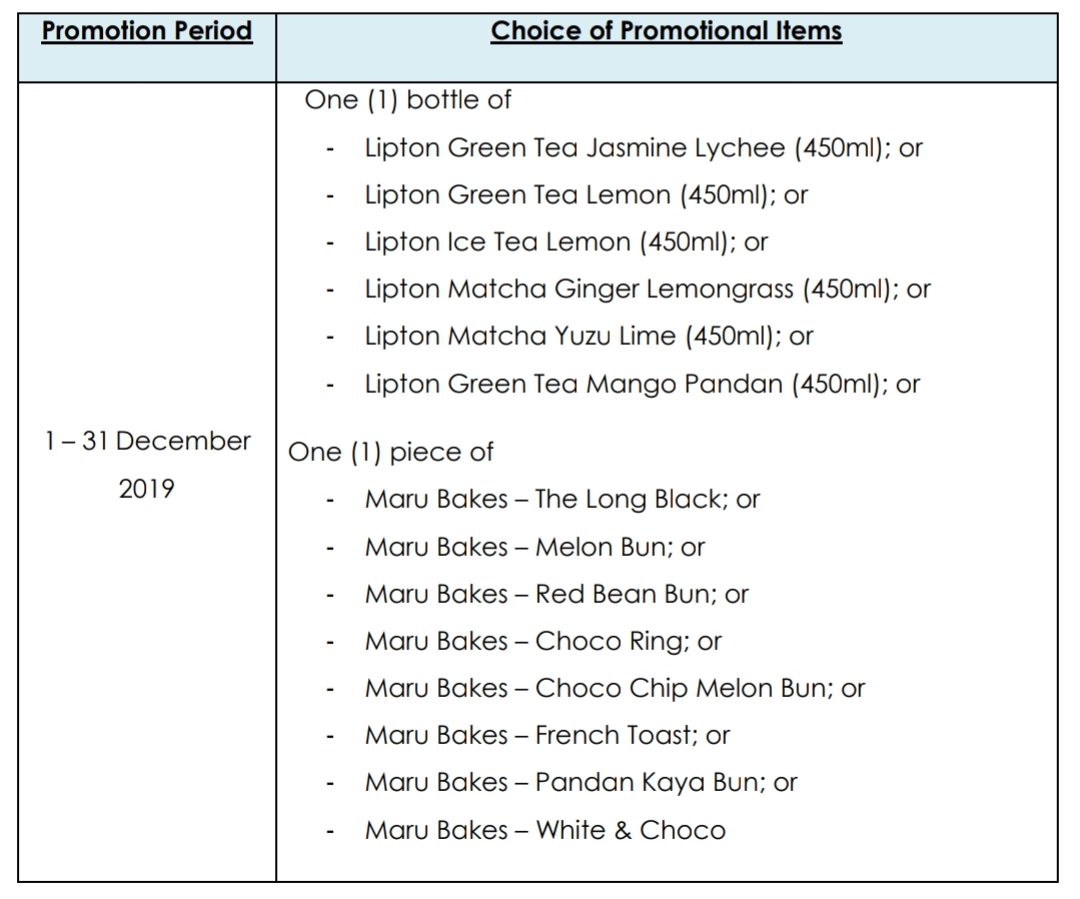Click Maru Bakes – Choco Ring item
The width and height of the screenshot is (1080, 899).
(542, 641)
